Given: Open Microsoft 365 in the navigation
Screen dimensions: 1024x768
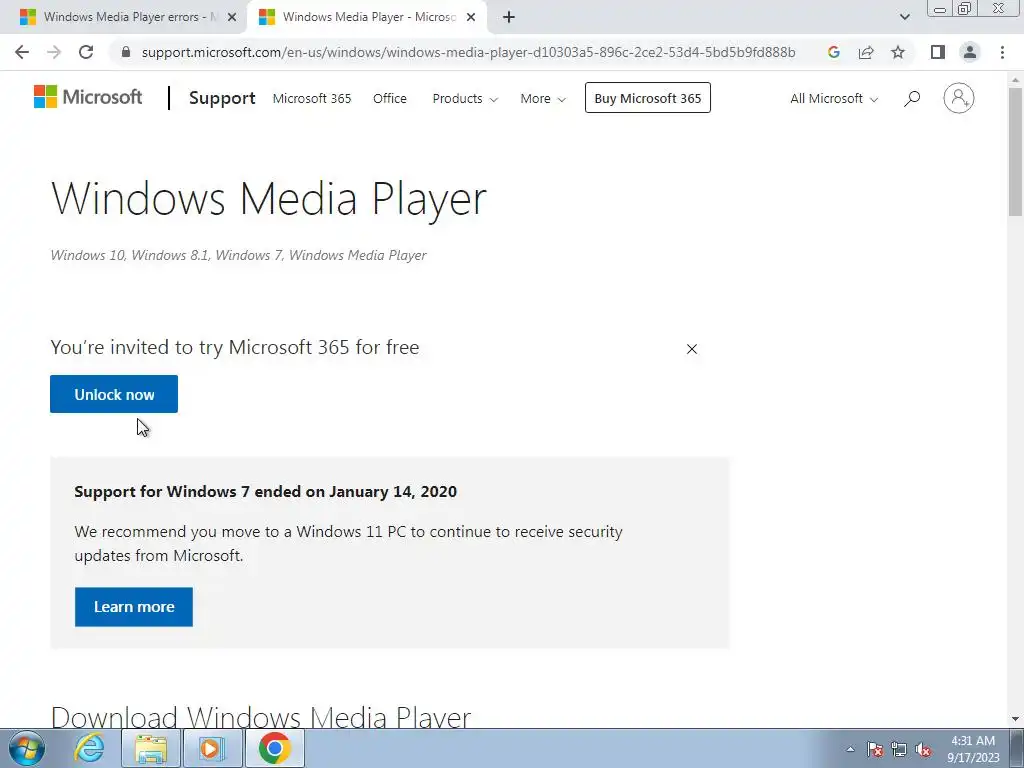Looking at the screenshot, I should click(x=312, y=99).
